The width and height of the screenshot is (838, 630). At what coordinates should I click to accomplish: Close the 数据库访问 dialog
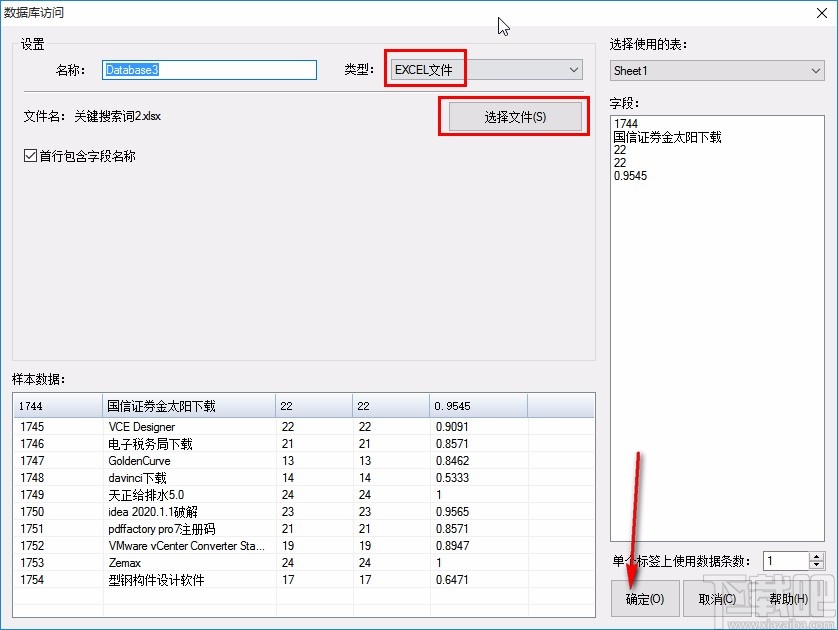tap(822, 13)
